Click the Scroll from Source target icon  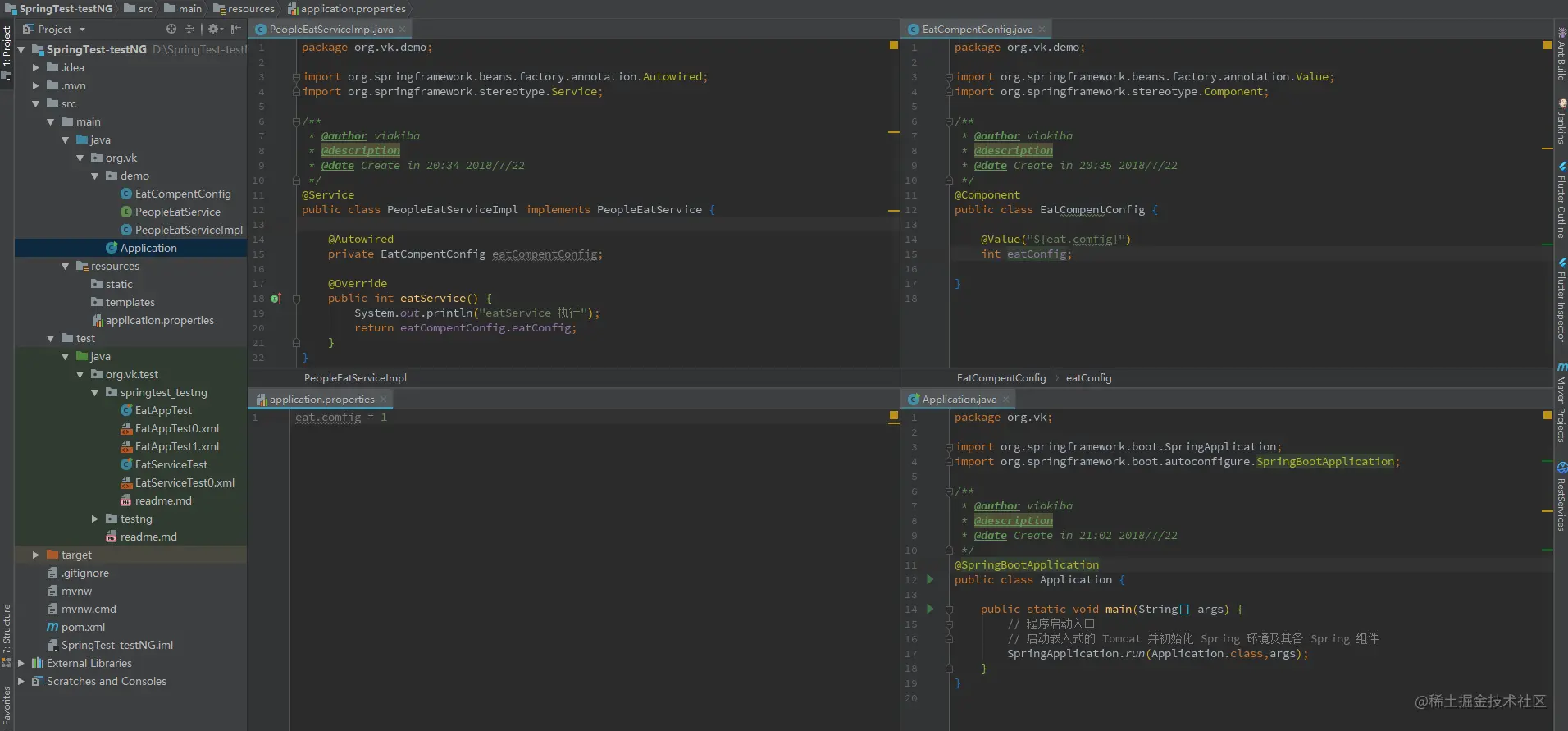(x=171, y=29)
